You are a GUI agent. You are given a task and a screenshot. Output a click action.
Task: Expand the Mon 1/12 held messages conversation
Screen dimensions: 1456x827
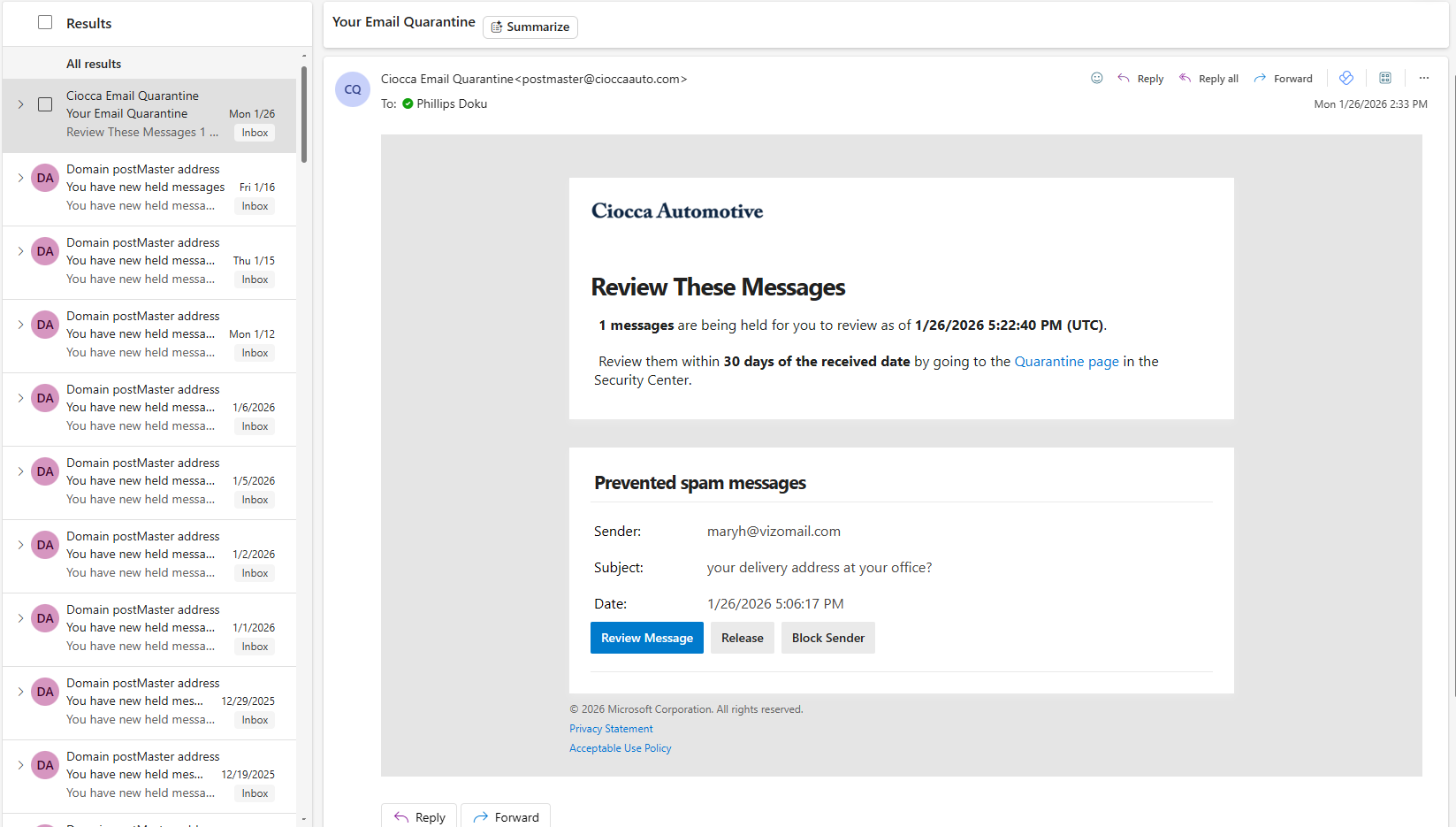(20, 325)
